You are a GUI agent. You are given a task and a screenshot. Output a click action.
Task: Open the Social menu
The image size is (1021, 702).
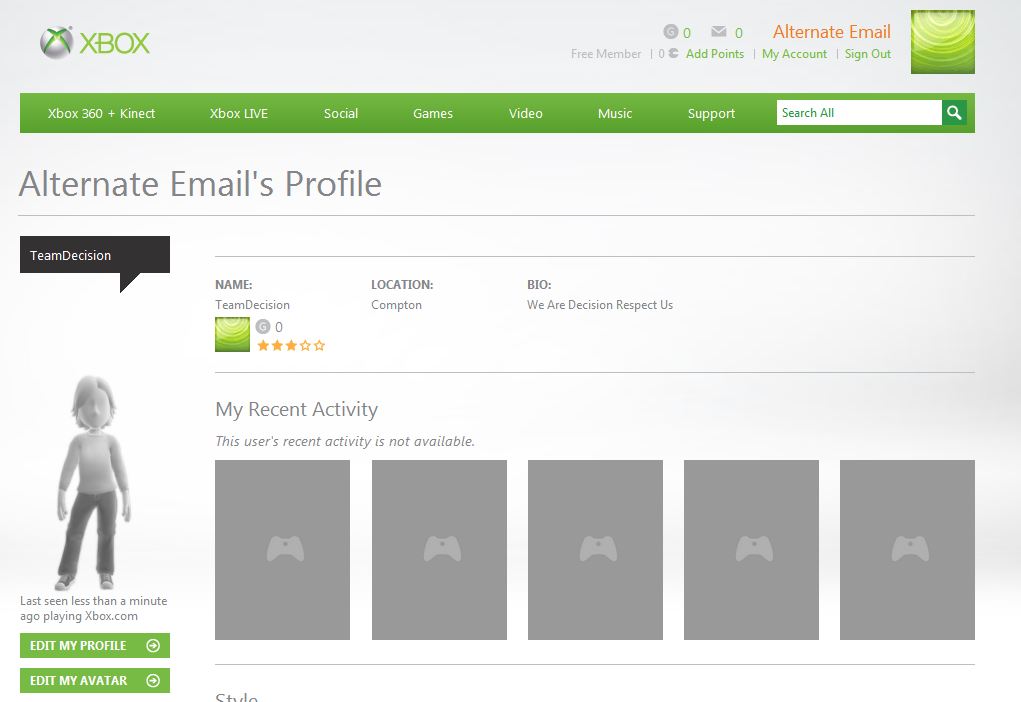coord(341,113)
